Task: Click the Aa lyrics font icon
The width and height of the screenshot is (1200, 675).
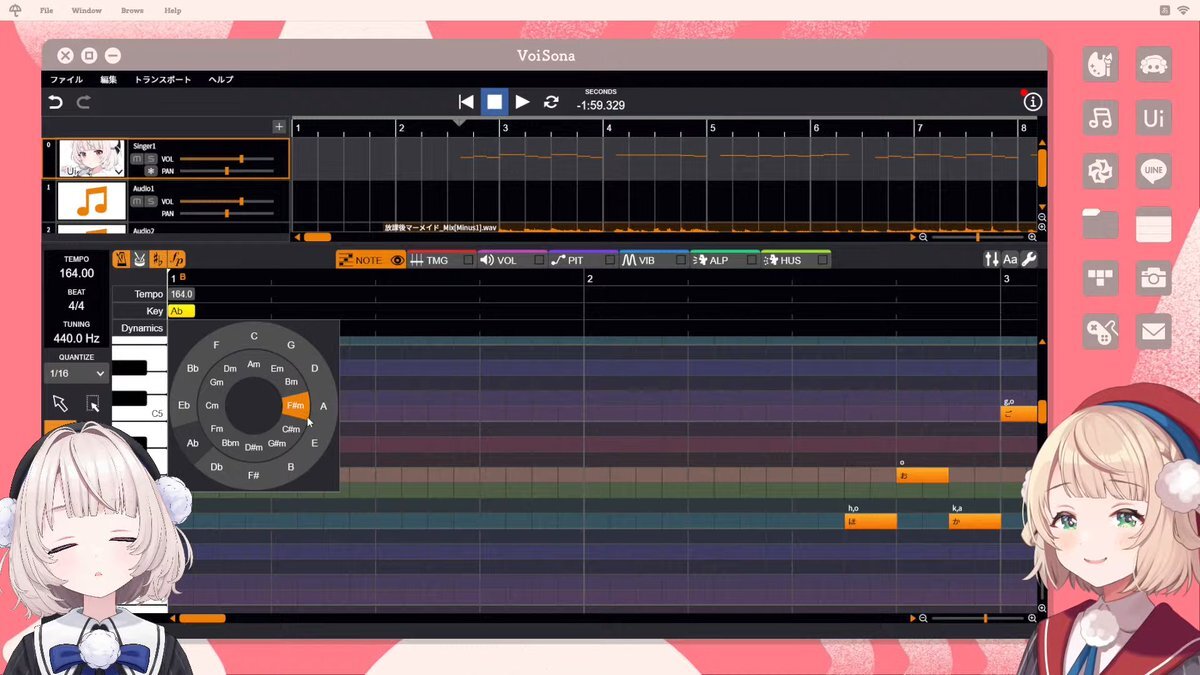Action: [1010, 260]
